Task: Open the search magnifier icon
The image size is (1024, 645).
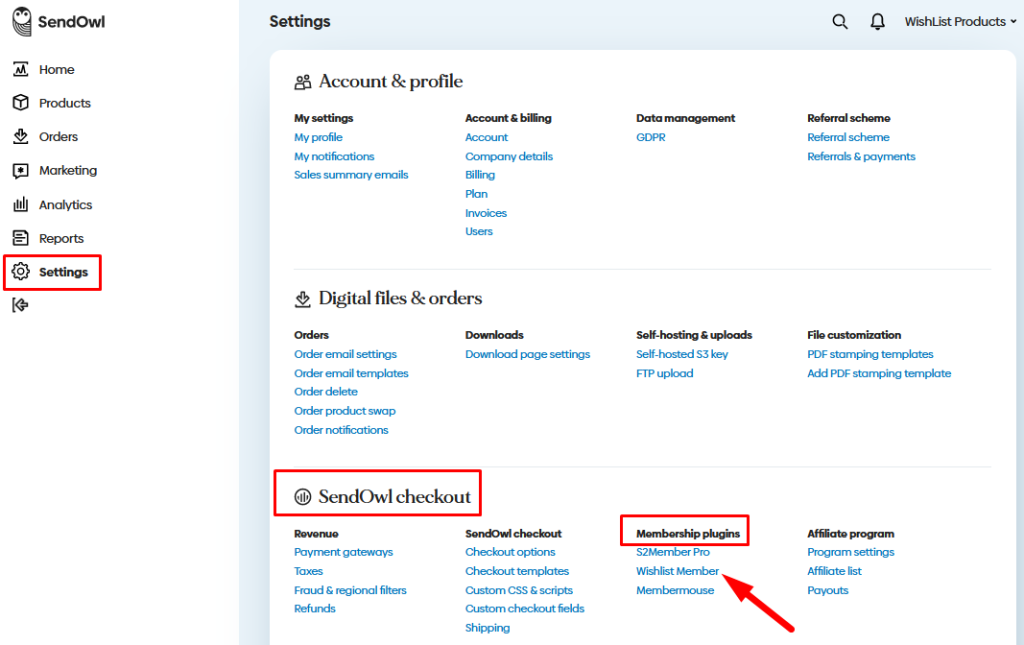Action: pos(840,22)
